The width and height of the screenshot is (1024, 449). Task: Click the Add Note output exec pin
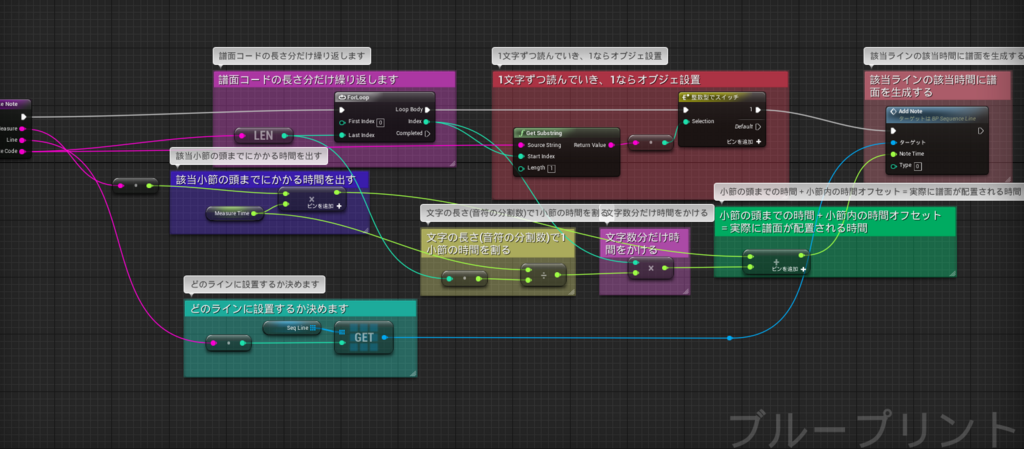(x=981, y=131)
